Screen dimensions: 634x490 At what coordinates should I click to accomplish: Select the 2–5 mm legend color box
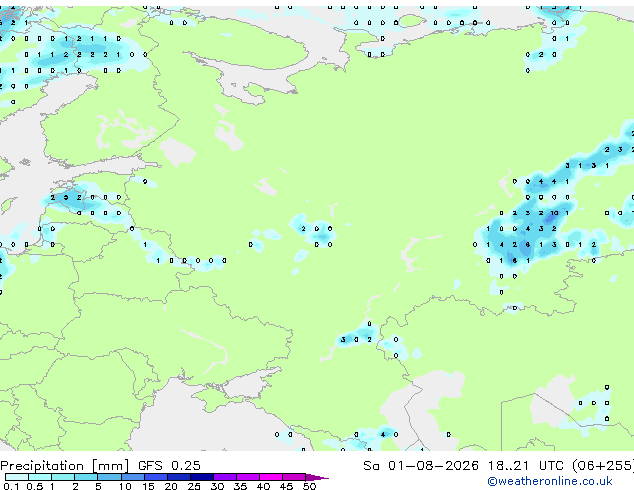[86, 477]
